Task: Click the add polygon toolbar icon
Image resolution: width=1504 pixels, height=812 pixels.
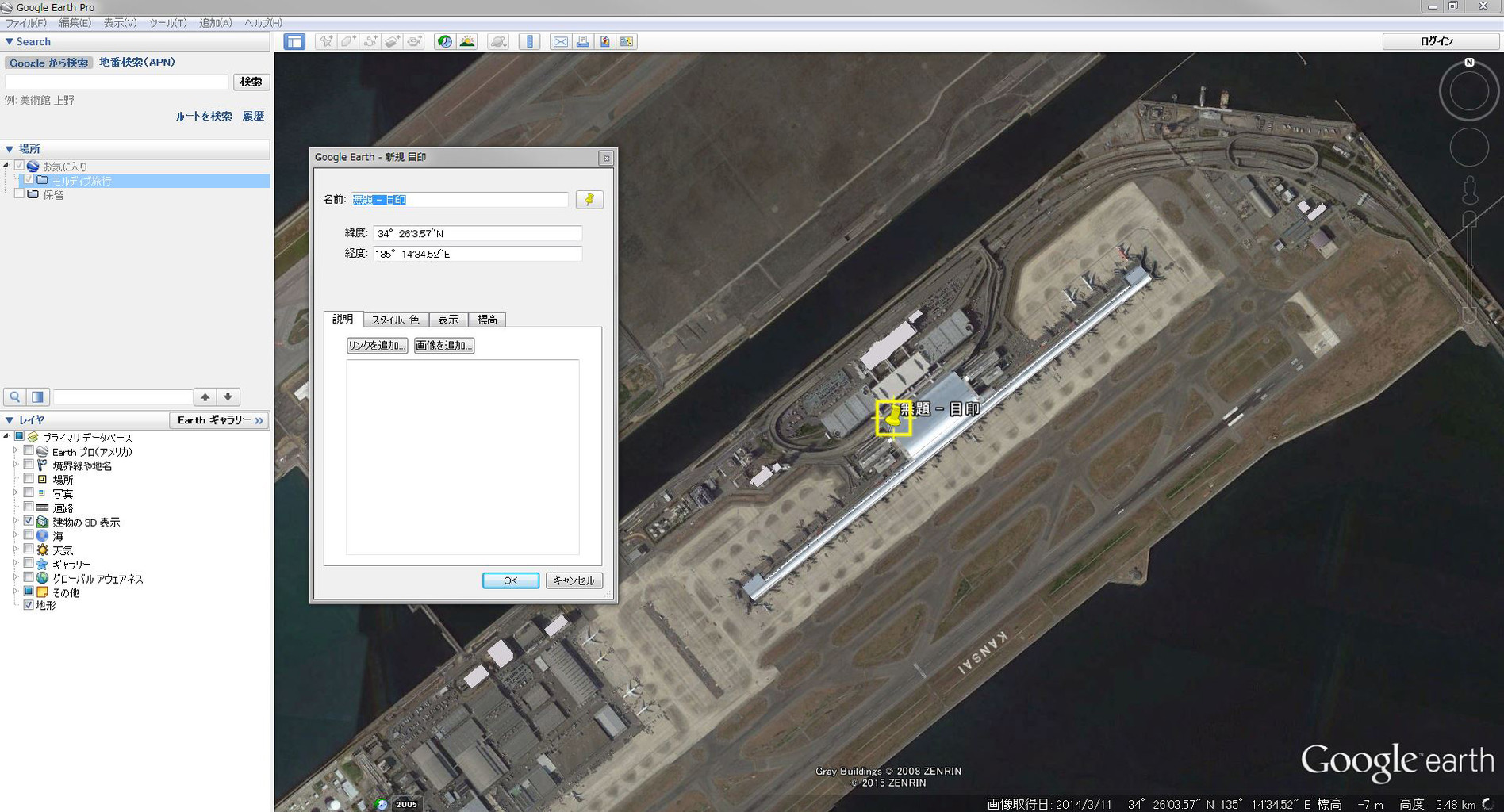Action: point(347,41)
